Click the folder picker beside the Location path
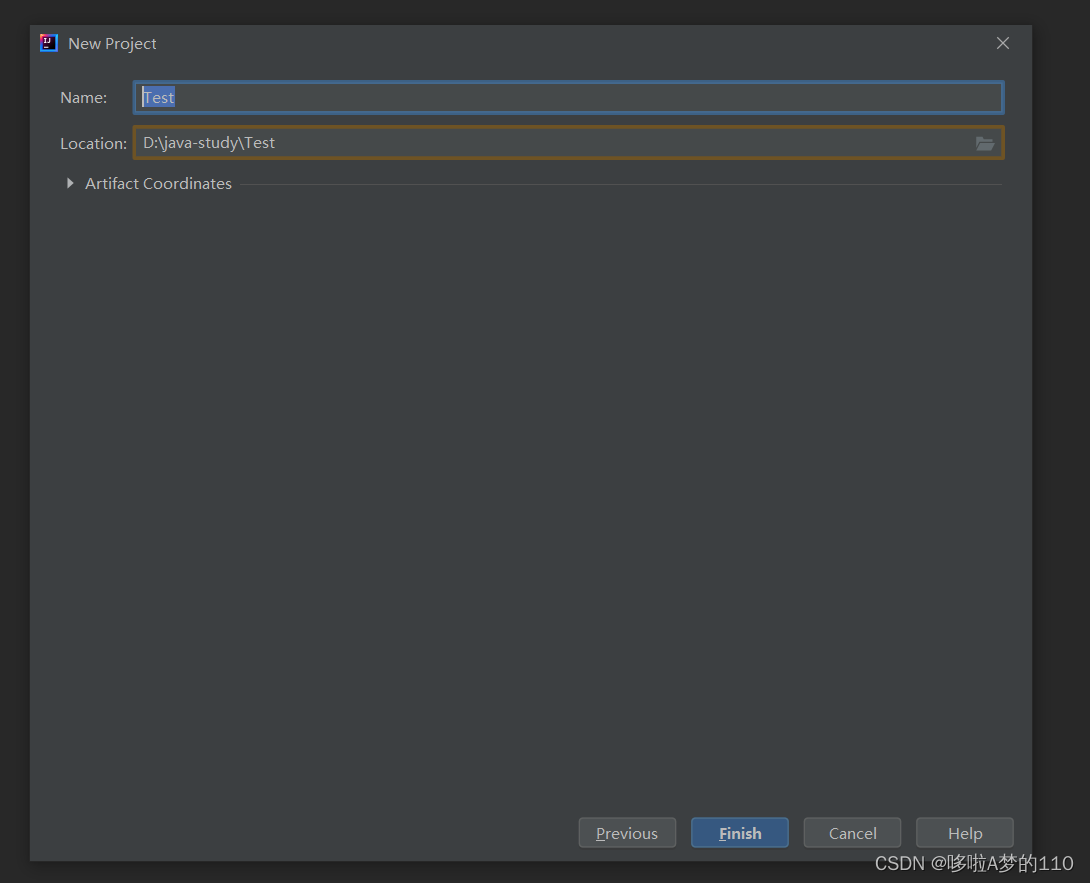1090x883 pixels. 985,143
